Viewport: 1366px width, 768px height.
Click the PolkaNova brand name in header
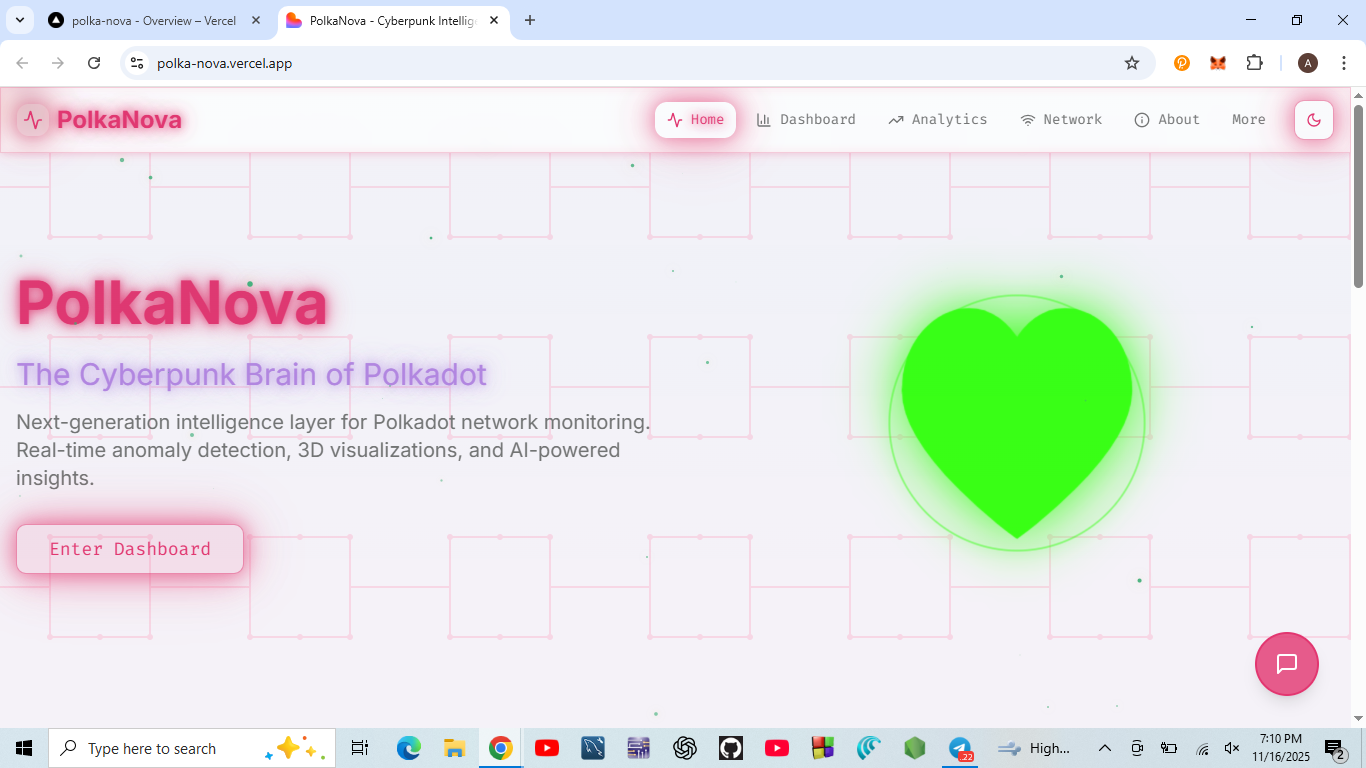119,120
